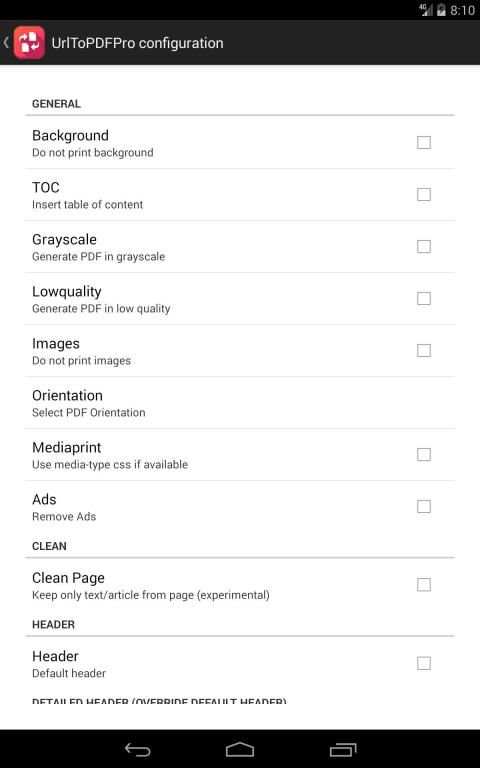The height and width of the screenshot is (768, 480).
Task: Tap the UrlToPDFPro configuration title
Action: (138, 43)
